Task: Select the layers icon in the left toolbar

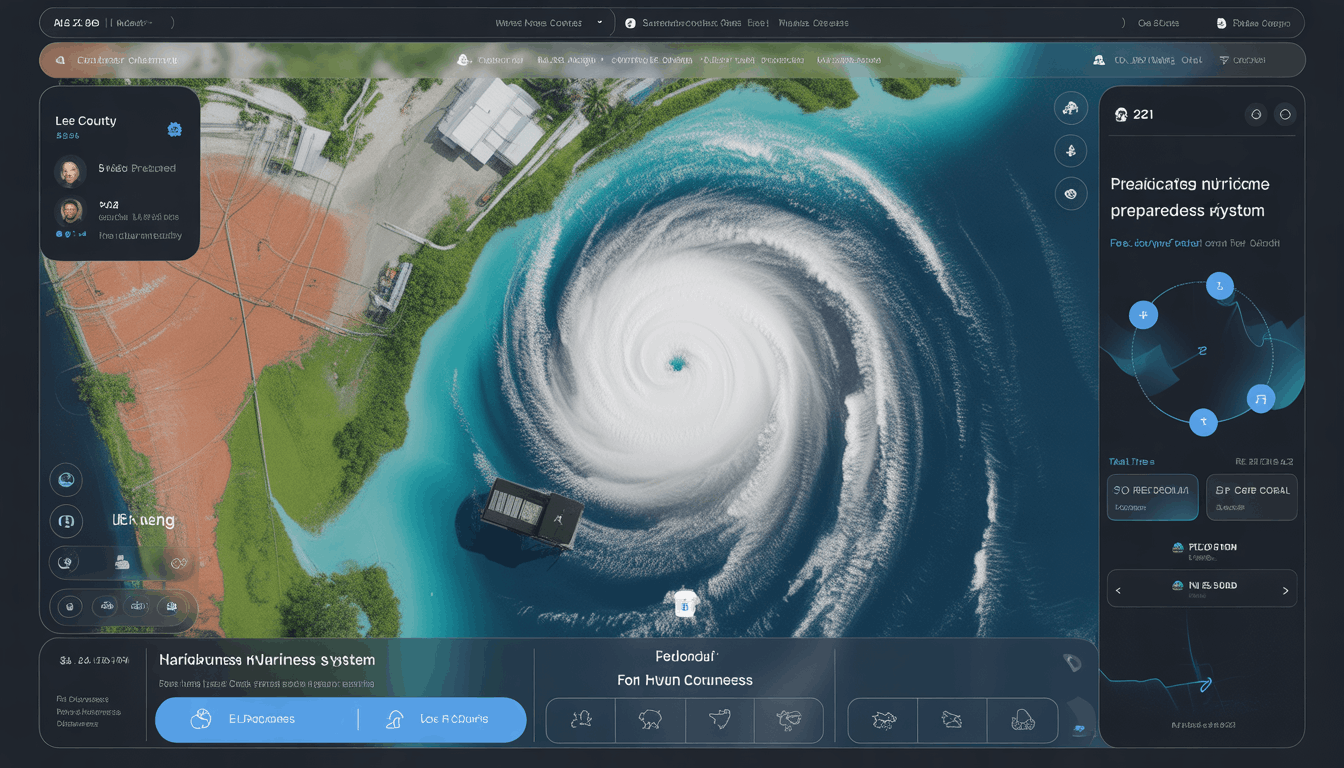Action: (66, 563)
